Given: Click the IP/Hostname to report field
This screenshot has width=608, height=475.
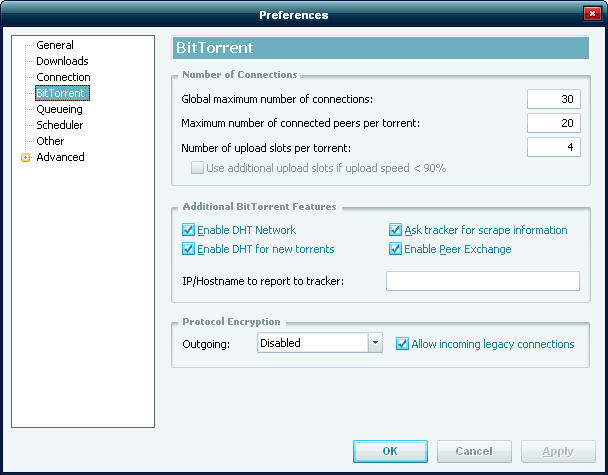Looking at the screenshot, I should (x=482, y=280).
